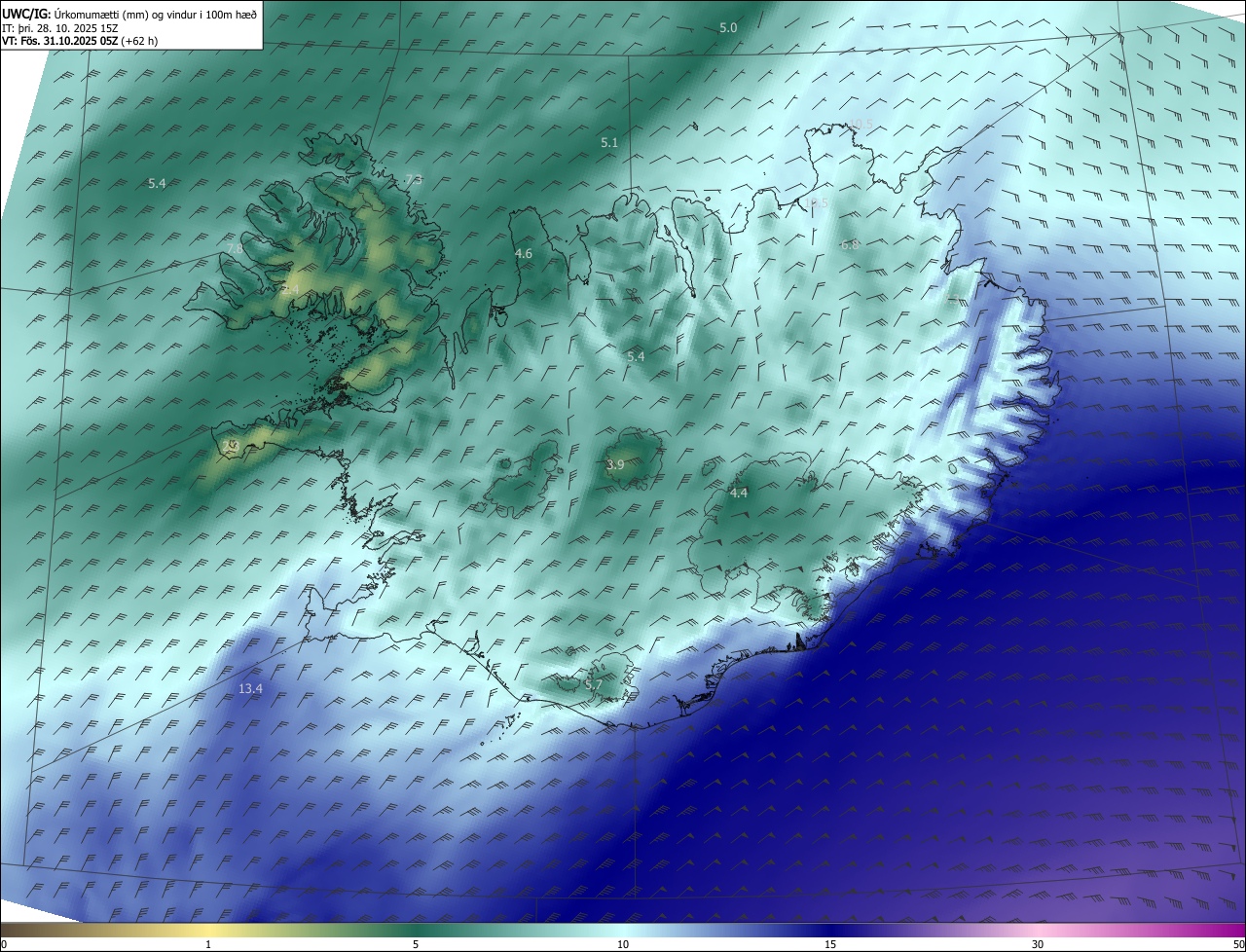1246x952 pixels.
Task: Select the tick label 5 on the color scale
Action: 416,944
